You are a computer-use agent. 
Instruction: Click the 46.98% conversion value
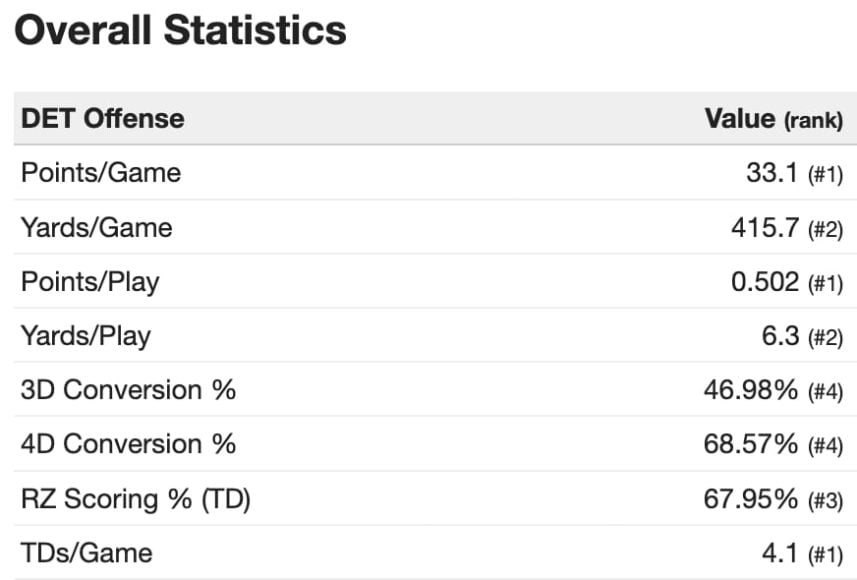point(751,390)
